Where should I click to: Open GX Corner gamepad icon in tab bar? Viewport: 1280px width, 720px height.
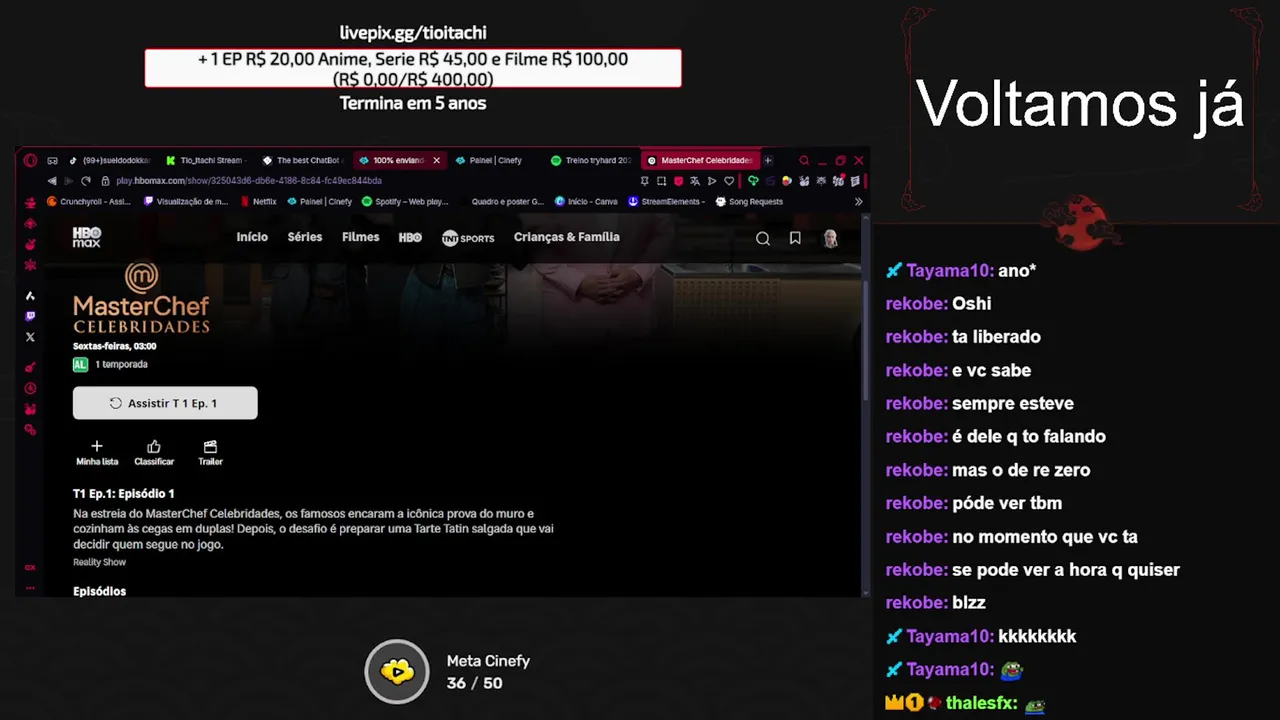[52, 160]
